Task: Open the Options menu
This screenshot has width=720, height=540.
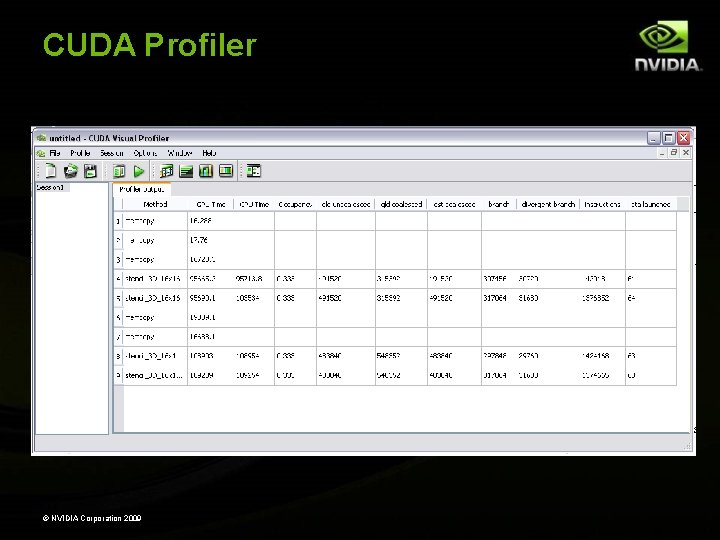Action: 145,153
